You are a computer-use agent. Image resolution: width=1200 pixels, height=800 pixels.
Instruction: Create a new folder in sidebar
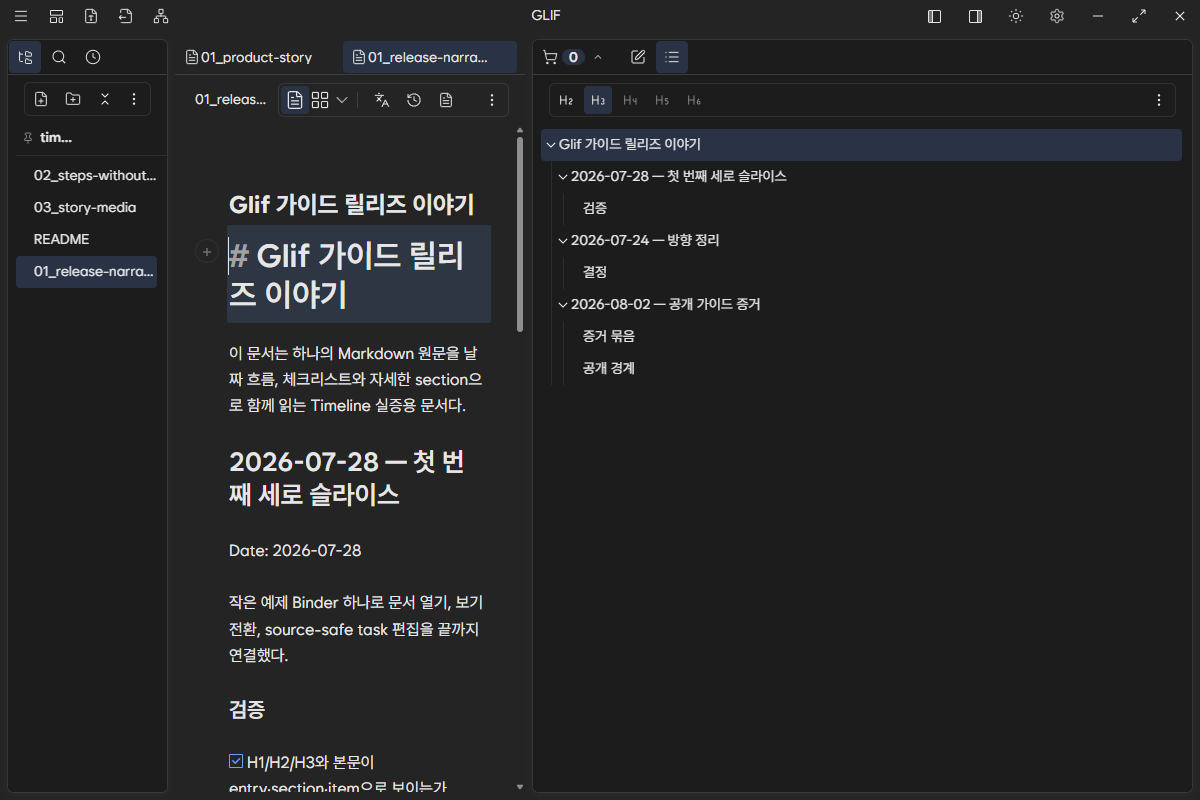coord(73,99)
